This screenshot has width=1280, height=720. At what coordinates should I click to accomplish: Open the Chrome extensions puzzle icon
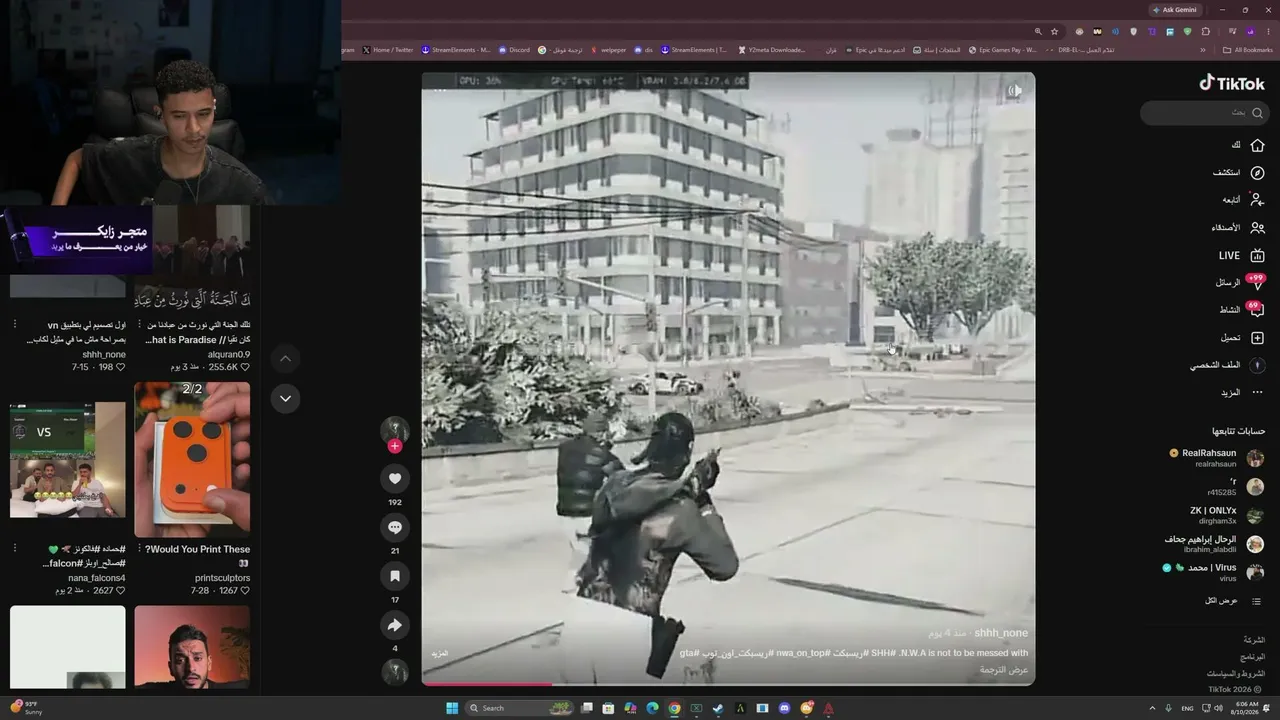1206,32
